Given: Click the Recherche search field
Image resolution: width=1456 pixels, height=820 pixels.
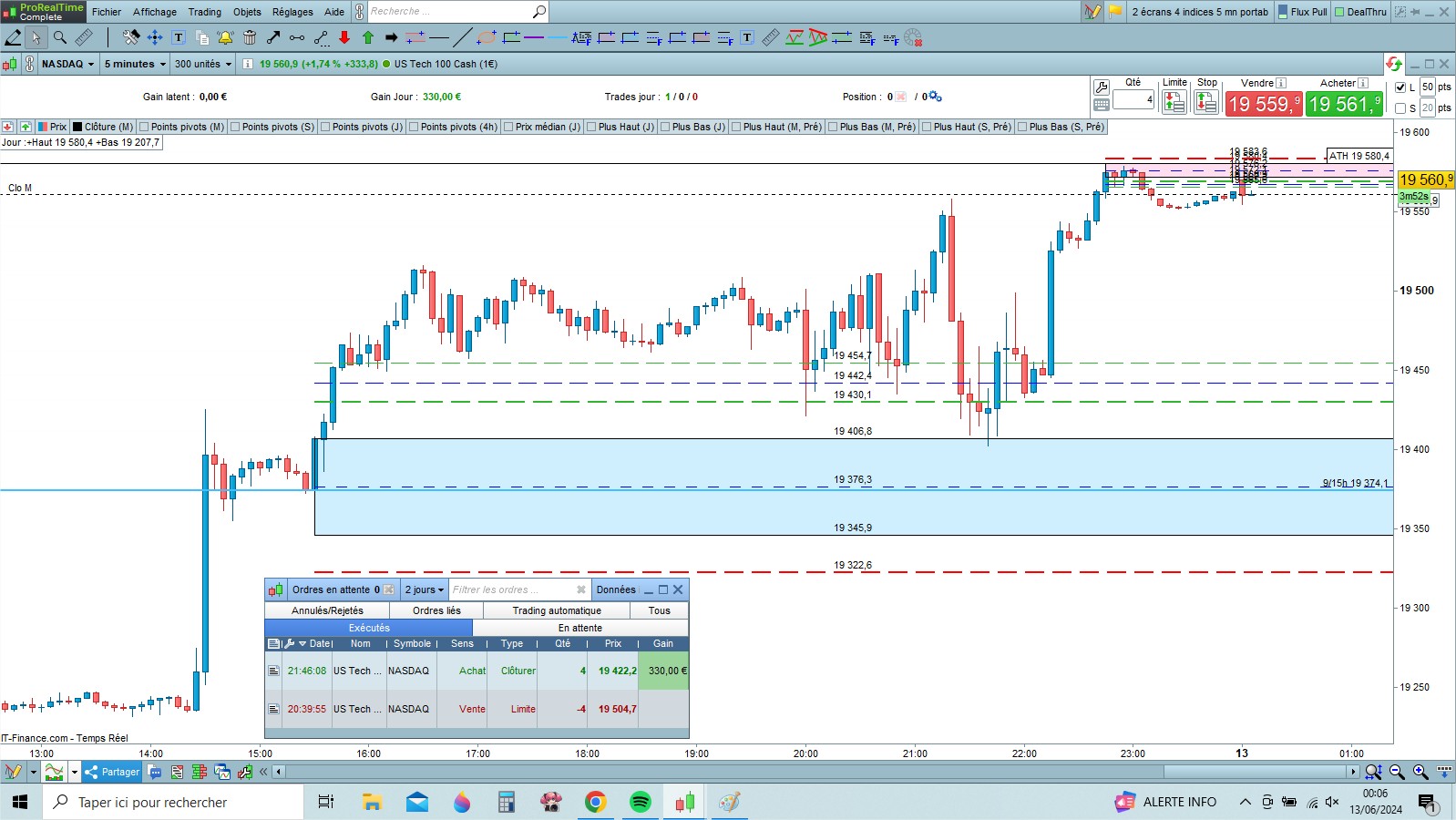Looking at the screenshot, I should (451, 12).
